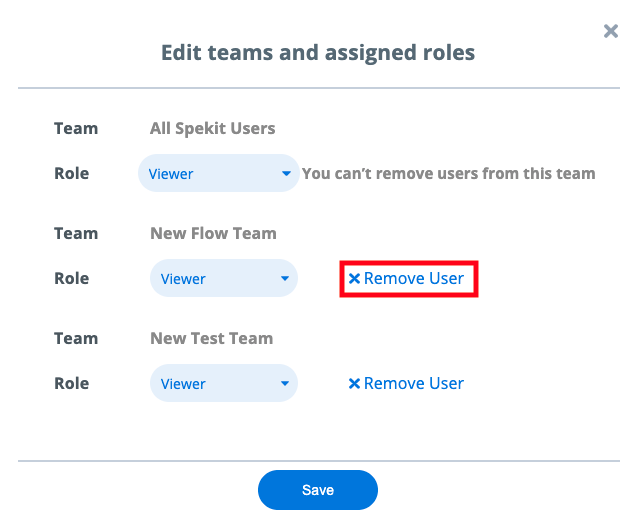Screen dimensions: 635x525
Task: Click the Edit teams and assigned roles heading
Action: pos(318,53)
